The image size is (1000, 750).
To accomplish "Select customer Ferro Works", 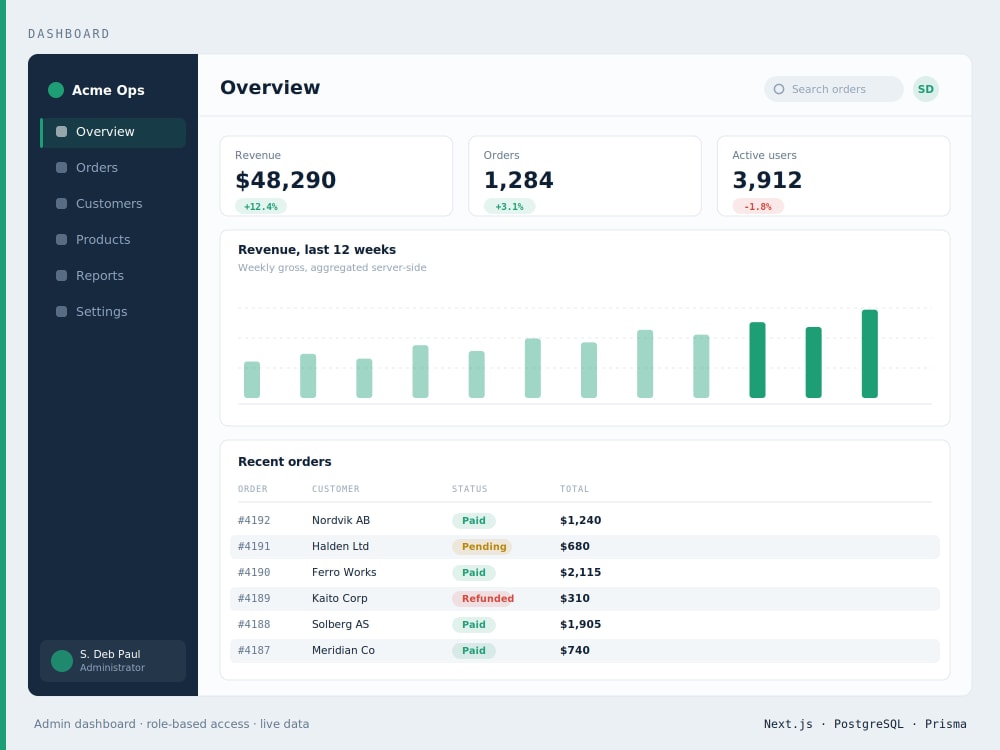I will 344,573.
